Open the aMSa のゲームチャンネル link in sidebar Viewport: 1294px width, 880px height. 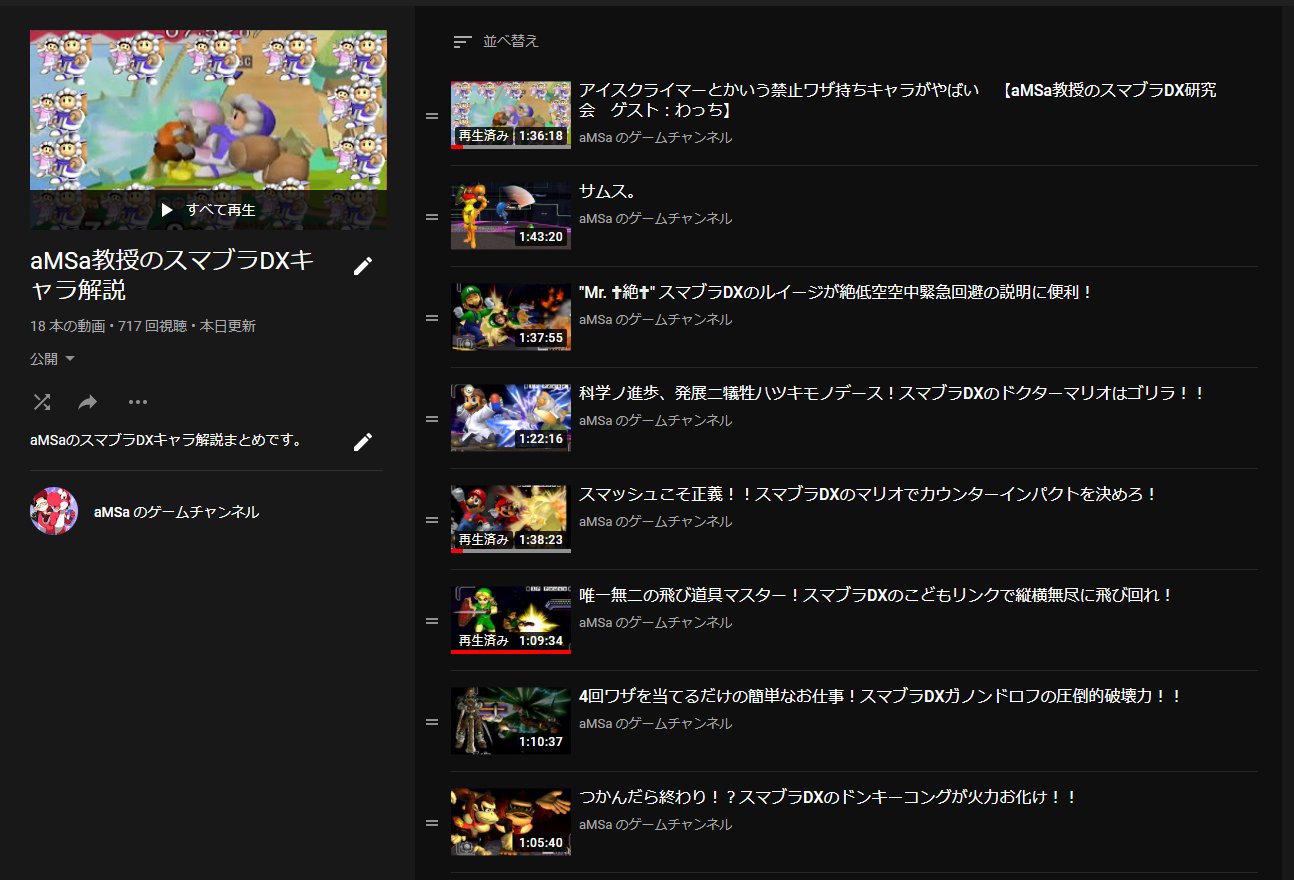tap(176, 512)
